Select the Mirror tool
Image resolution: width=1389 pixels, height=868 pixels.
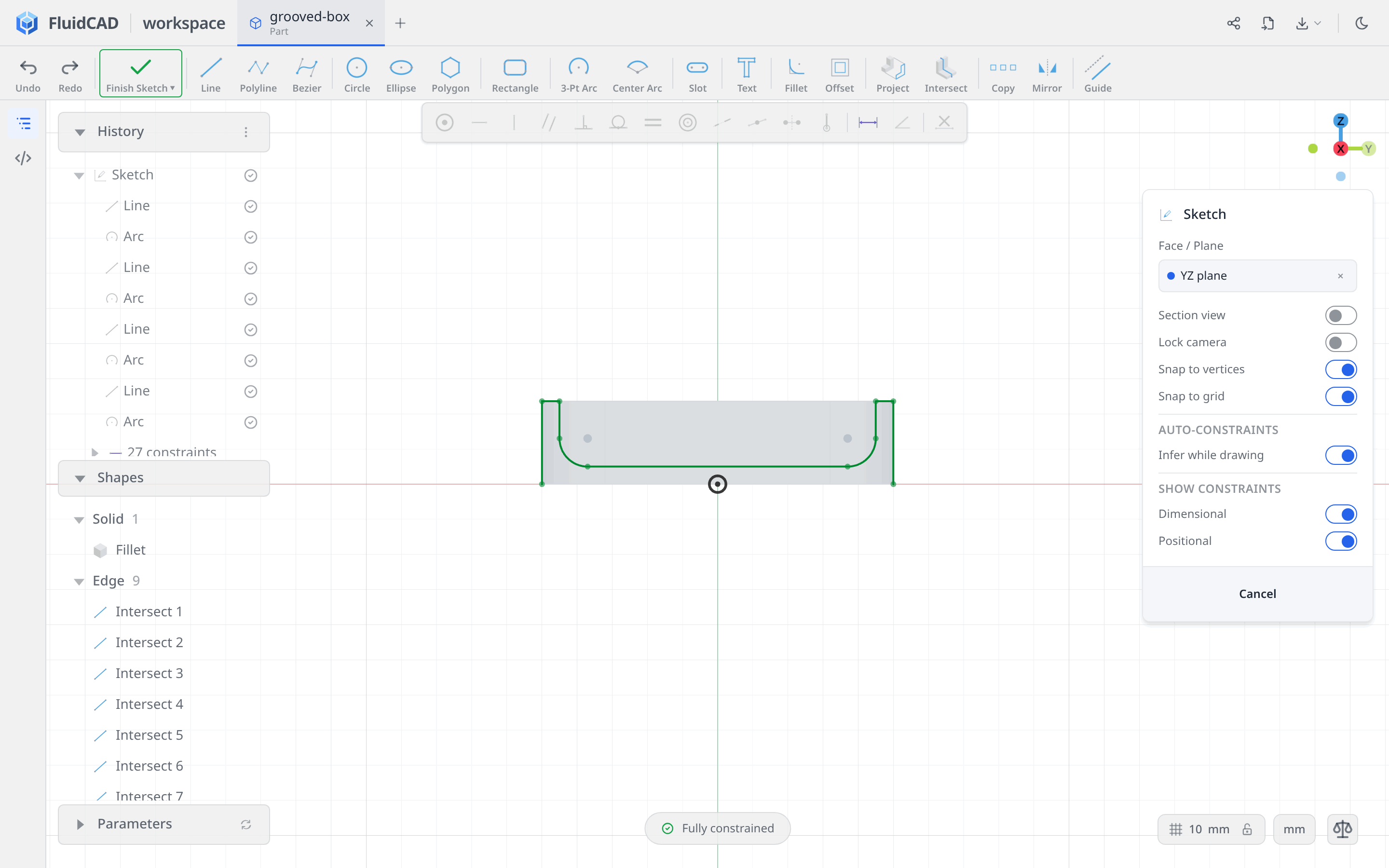[1047, 75]
